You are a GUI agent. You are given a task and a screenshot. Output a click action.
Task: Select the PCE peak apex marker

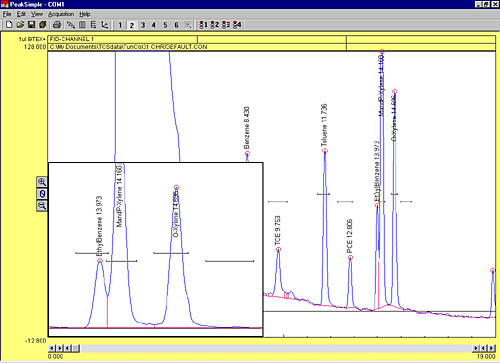point(350,257)
